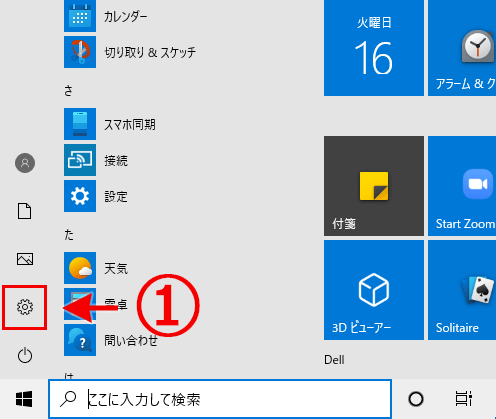Click the magnifier icon in the search box
Viewport: 496px width, 419px height.
tap(68, 399)
